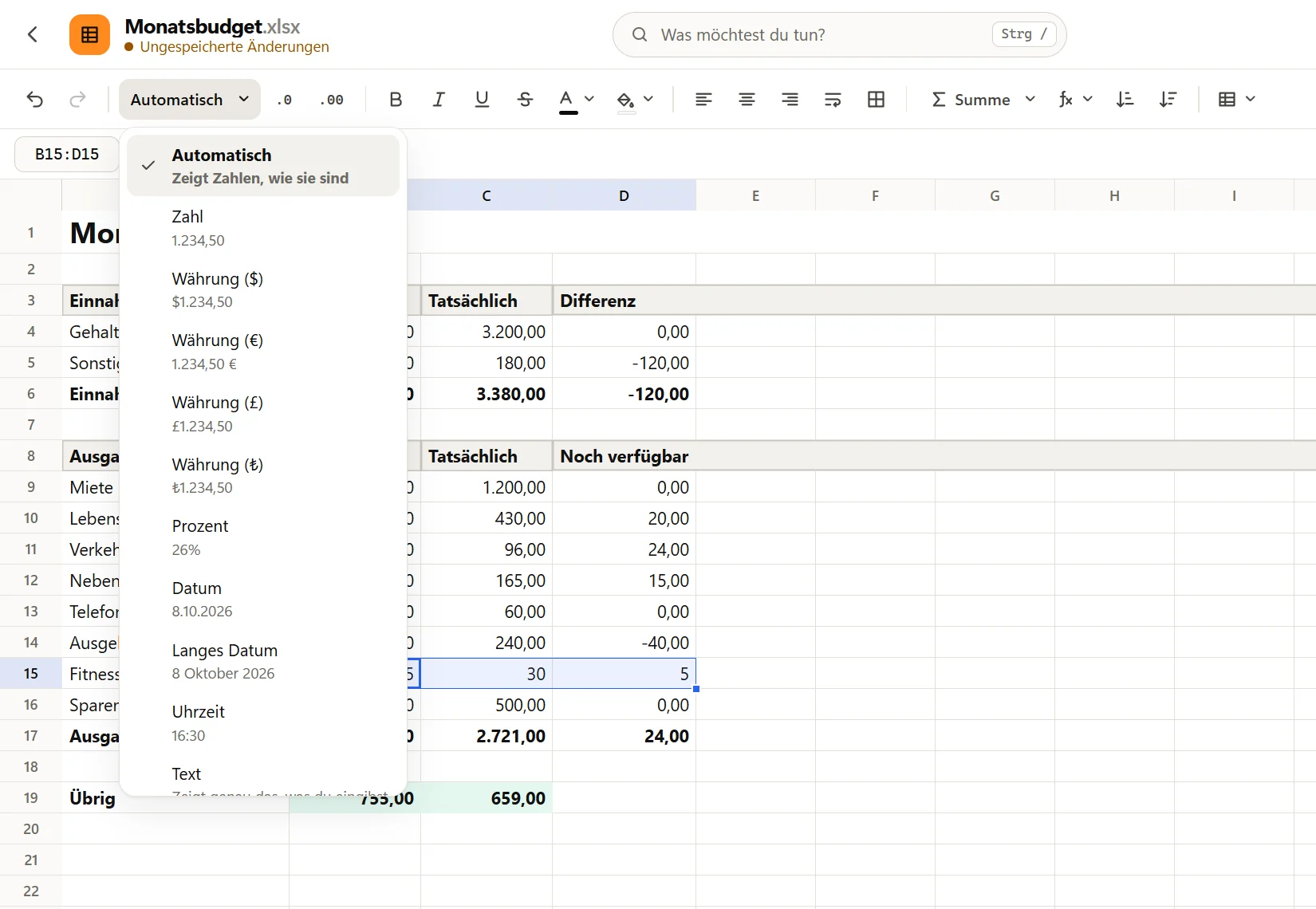Screen dimensions: 1316x909
Task: Open the fx functions menu
Action: click(1075, 100)
